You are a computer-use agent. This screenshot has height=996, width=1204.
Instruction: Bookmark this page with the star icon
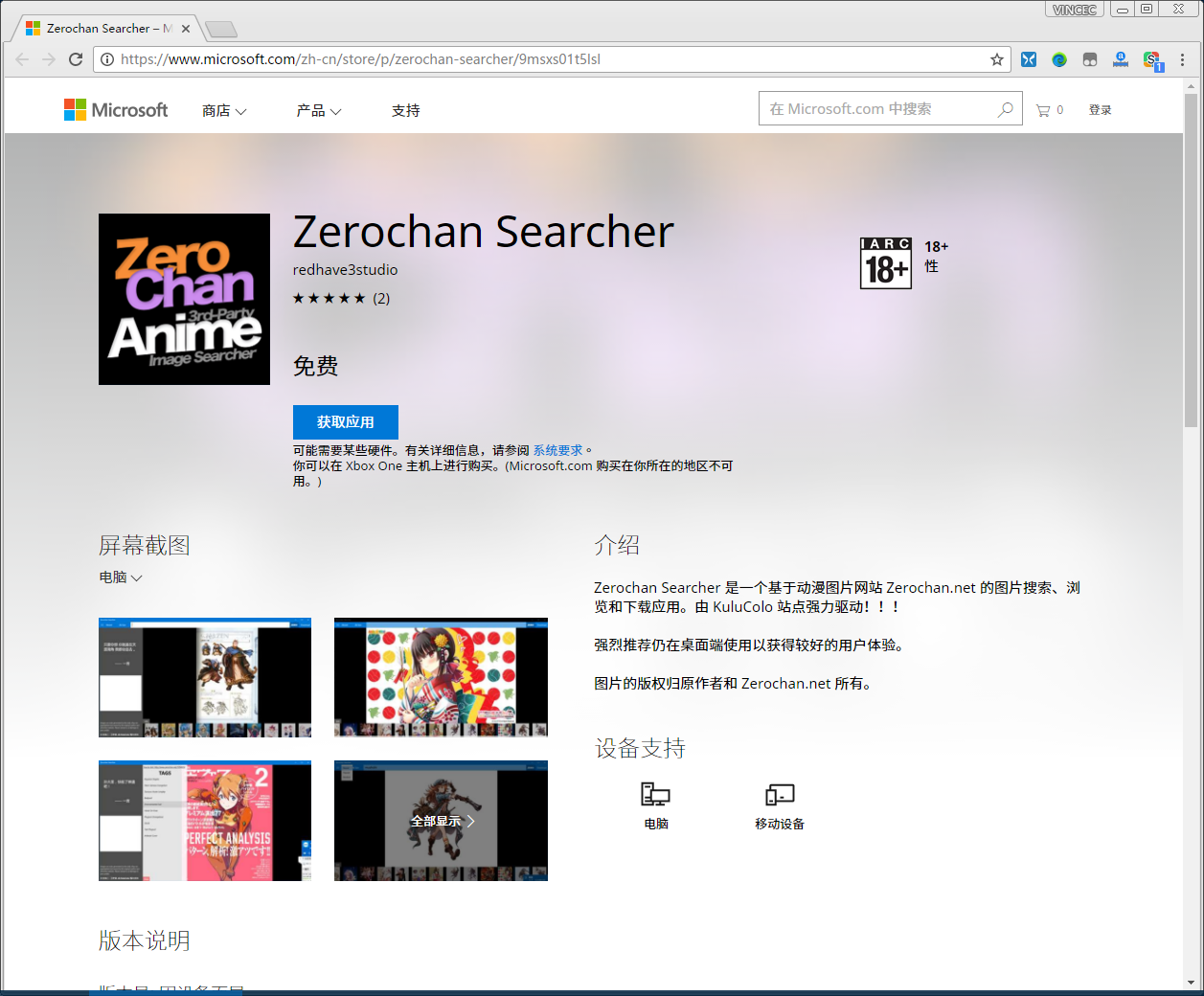(x=997, y=59)
